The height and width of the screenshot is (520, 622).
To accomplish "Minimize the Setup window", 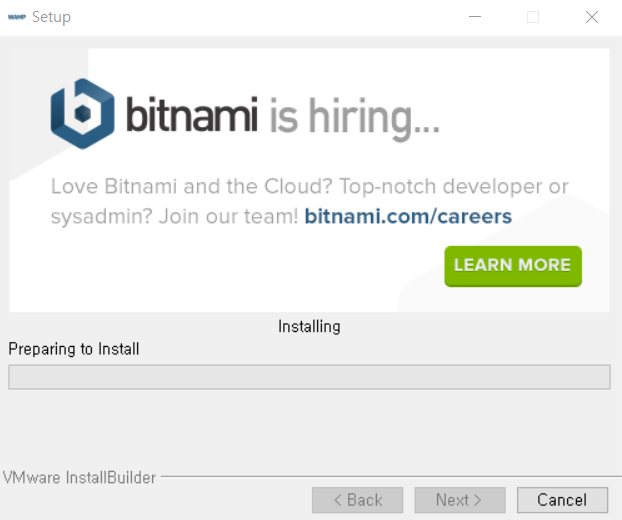I will (x=475, y=17).
